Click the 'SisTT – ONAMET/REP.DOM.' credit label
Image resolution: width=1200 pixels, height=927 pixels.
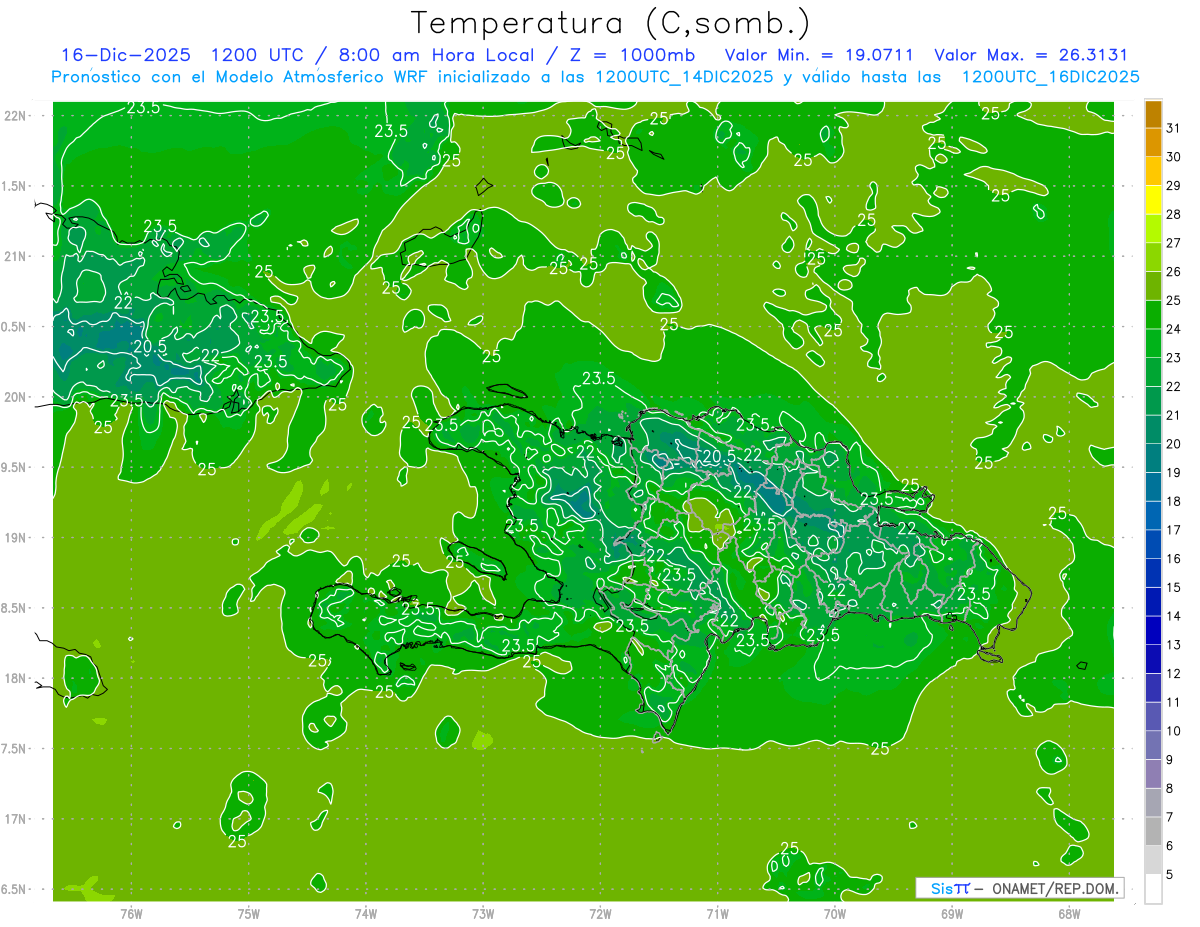point(1021,888)
